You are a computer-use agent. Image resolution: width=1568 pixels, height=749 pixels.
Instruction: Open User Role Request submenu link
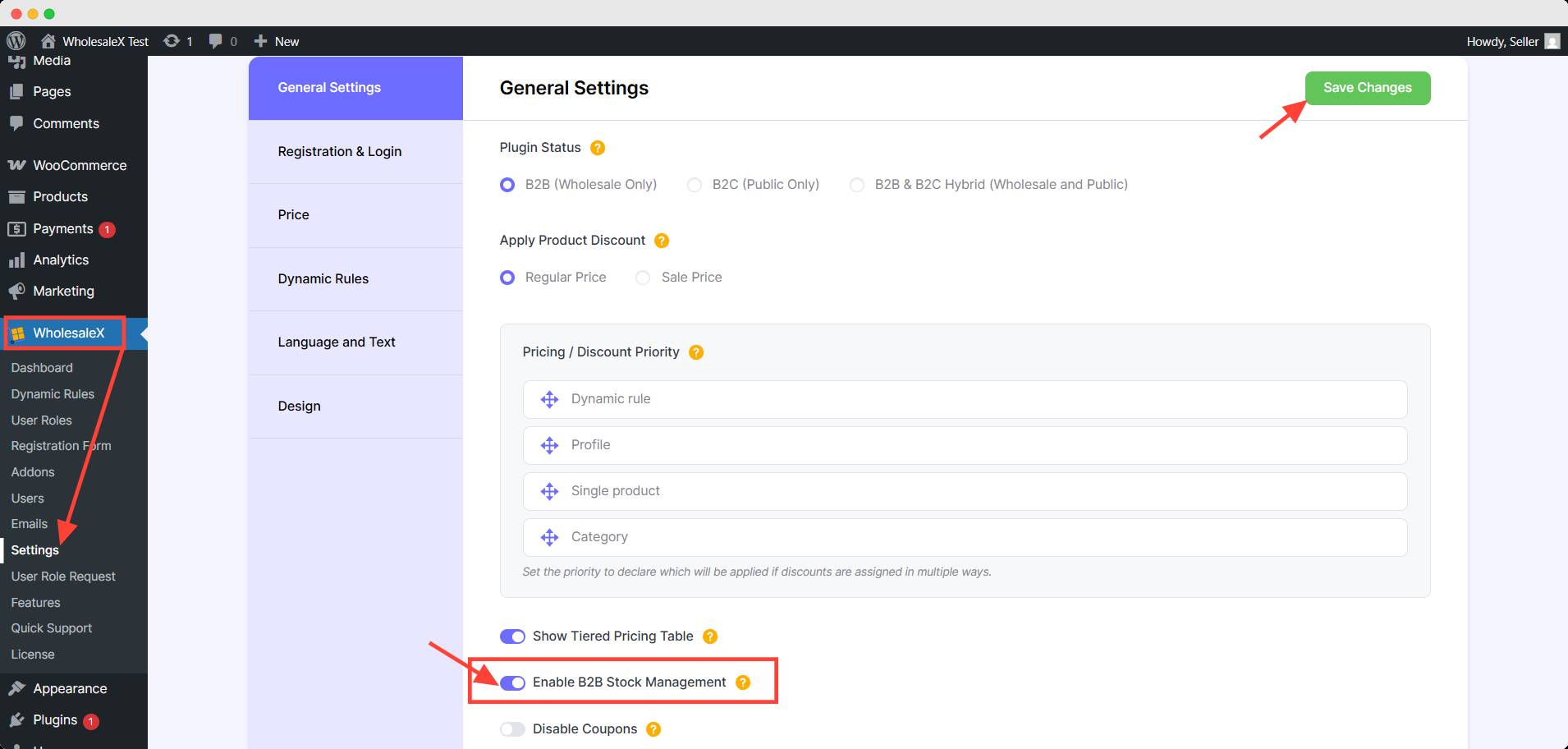[x=63, y=577]
